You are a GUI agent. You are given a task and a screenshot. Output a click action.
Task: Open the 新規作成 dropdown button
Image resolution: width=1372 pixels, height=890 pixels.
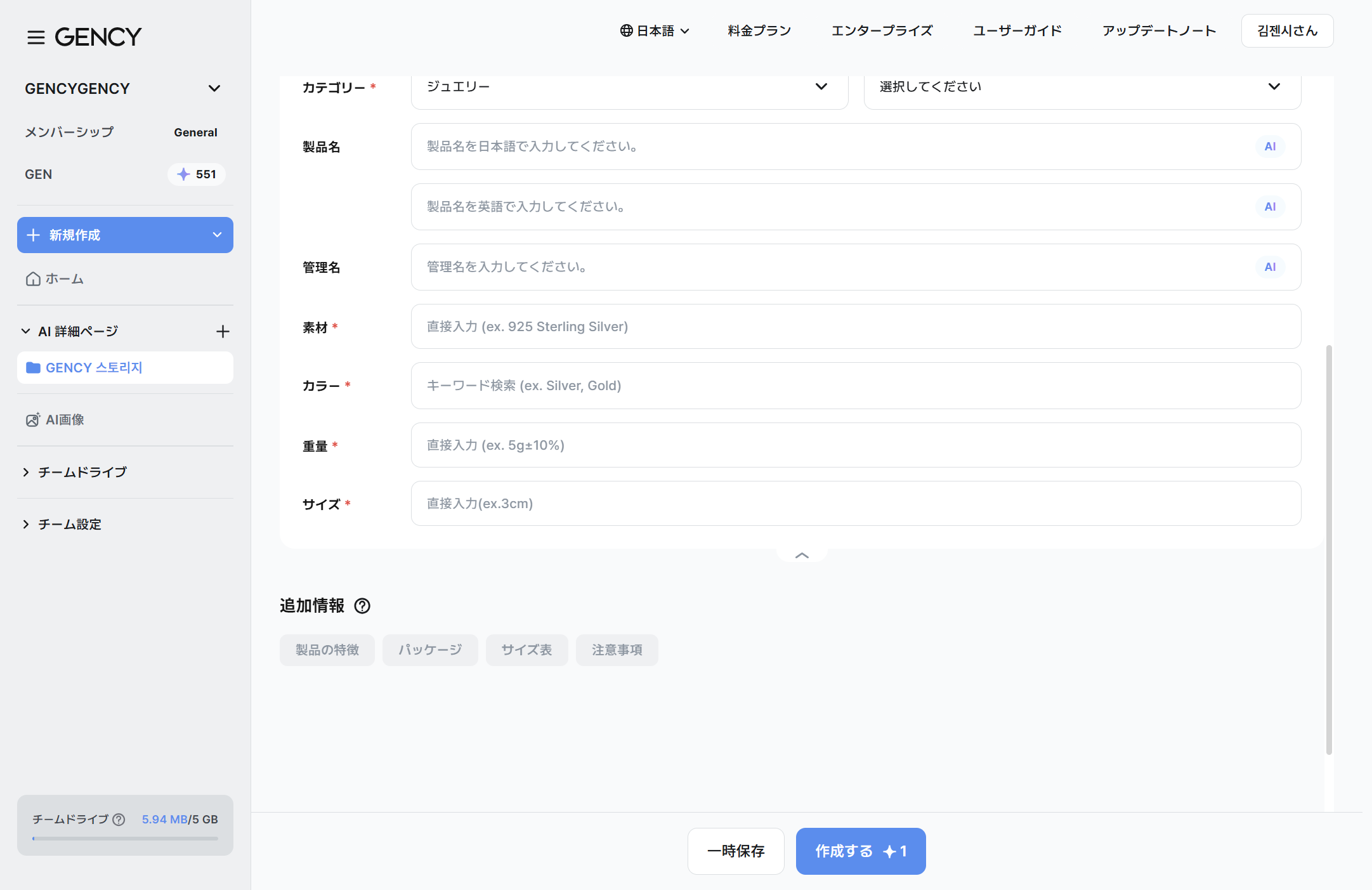(x=125, y=235)
